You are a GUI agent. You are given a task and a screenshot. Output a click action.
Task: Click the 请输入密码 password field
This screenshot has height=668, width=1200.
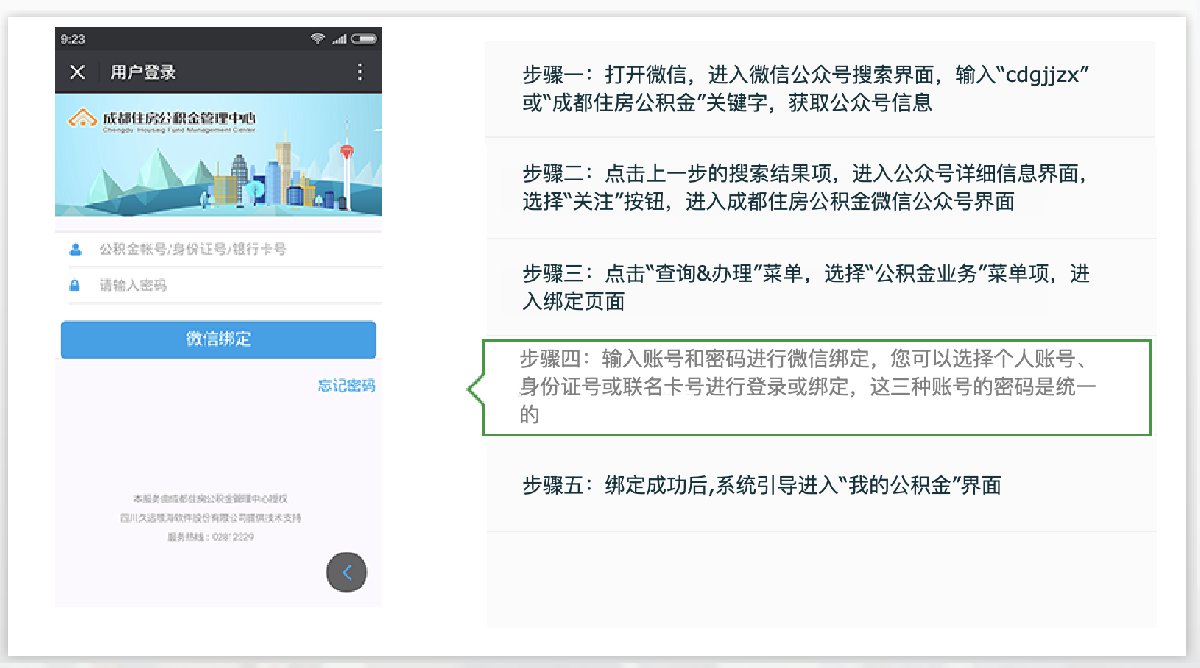click(x=218, y=285)
